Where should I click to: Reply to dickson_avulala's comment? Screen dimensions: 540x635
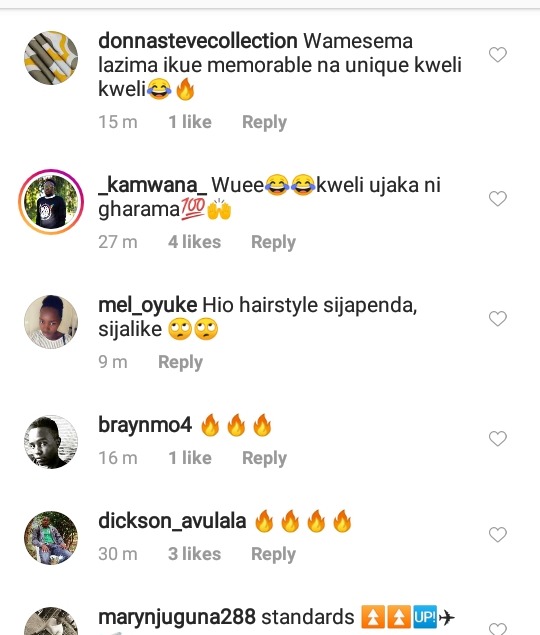tap(273, 554)
